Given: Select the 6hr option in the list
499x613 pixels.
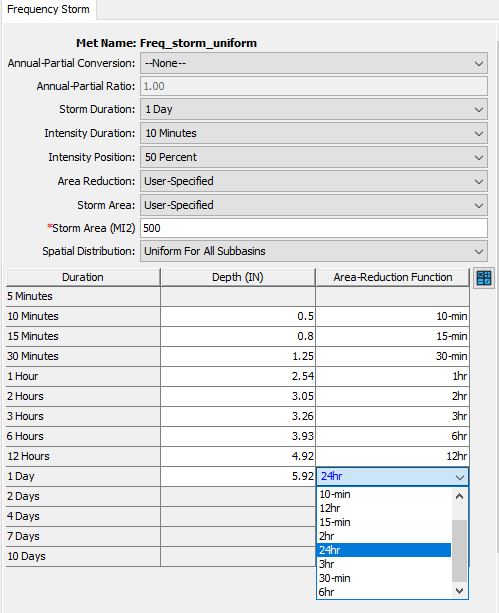Looking at the screenshot, I should pyautogui.click(x=384, y=592).
